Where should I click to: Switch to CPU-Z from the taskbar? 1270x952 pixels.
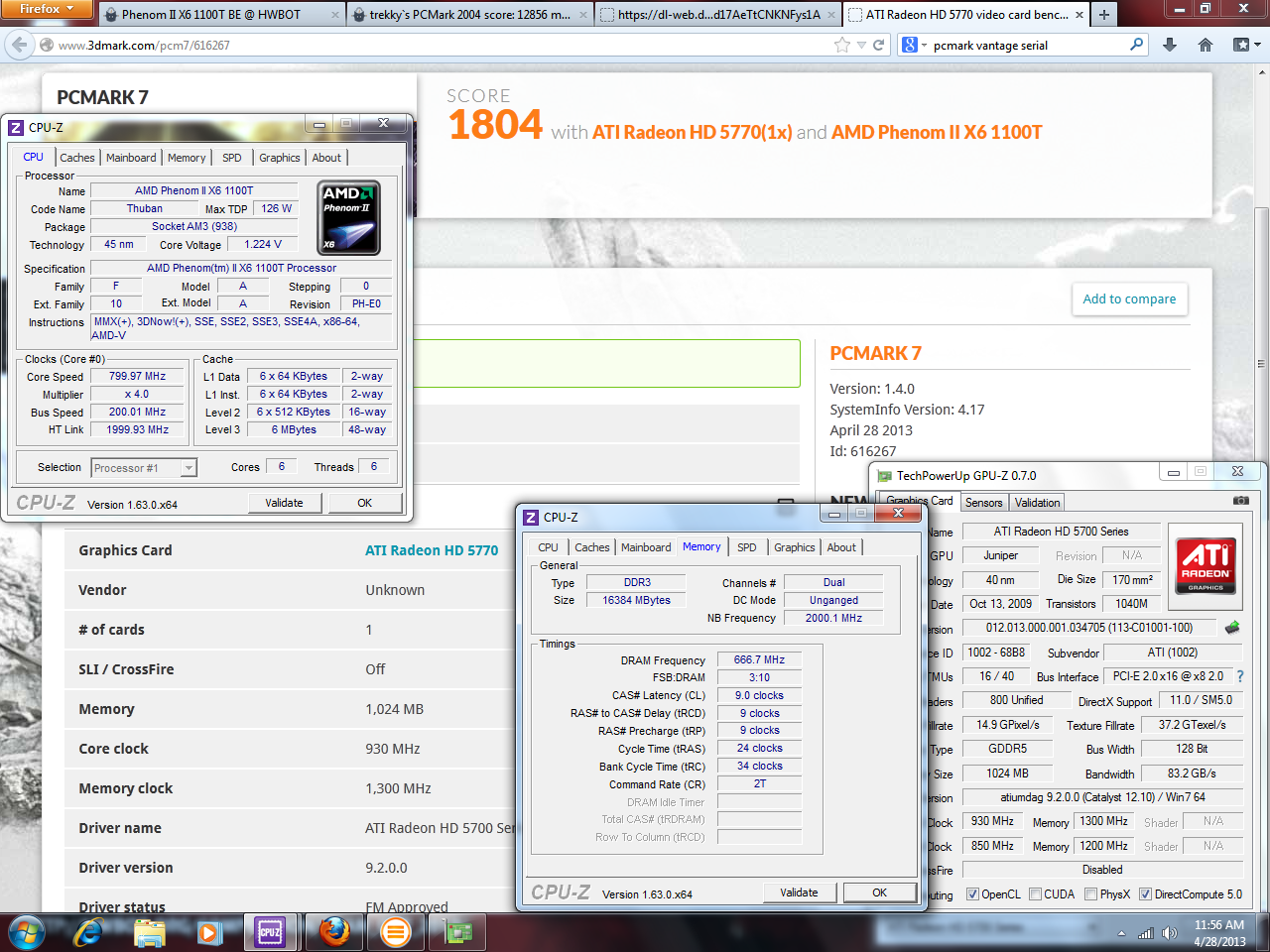click(270, 932)
